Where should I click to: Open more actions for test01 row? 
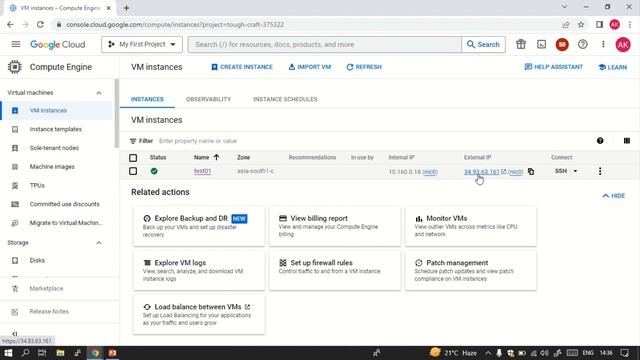coord(600,171)
